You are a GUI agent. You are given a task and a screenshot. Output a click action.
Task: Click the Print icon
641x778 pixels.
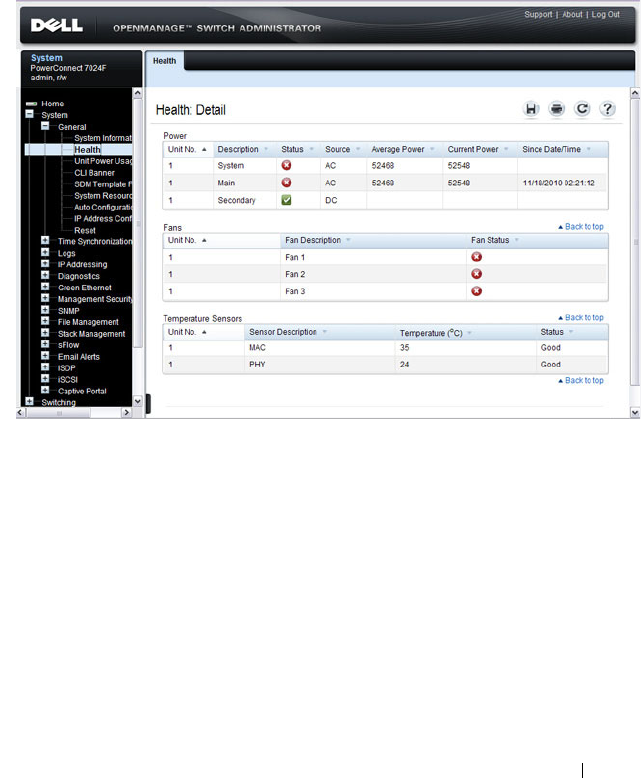pyautogui.click(x=557, y=109)
